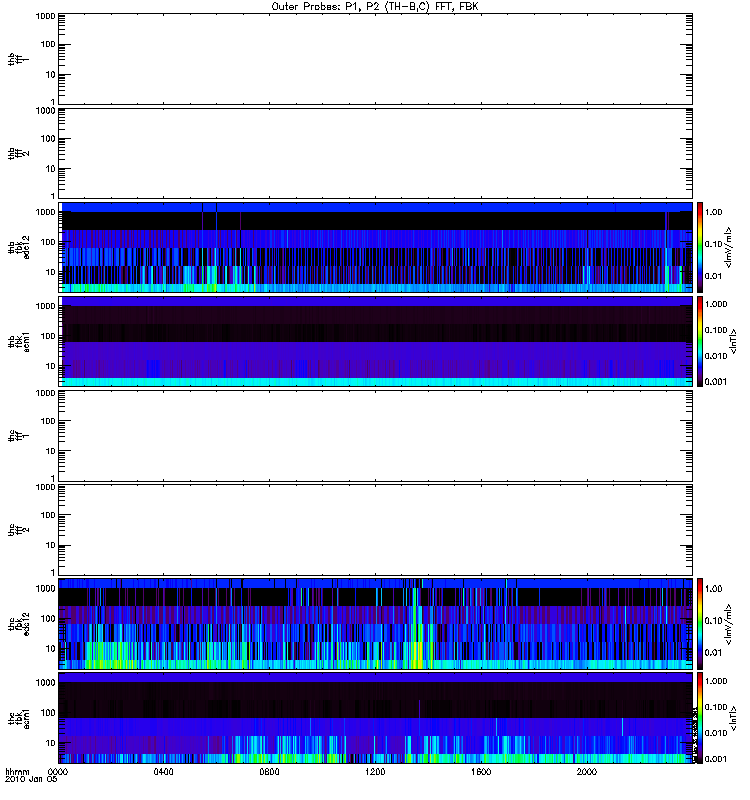750x800 pixels.
Task: Click the "2010 Jan 05" date label
Action: [x=31, y=780]
